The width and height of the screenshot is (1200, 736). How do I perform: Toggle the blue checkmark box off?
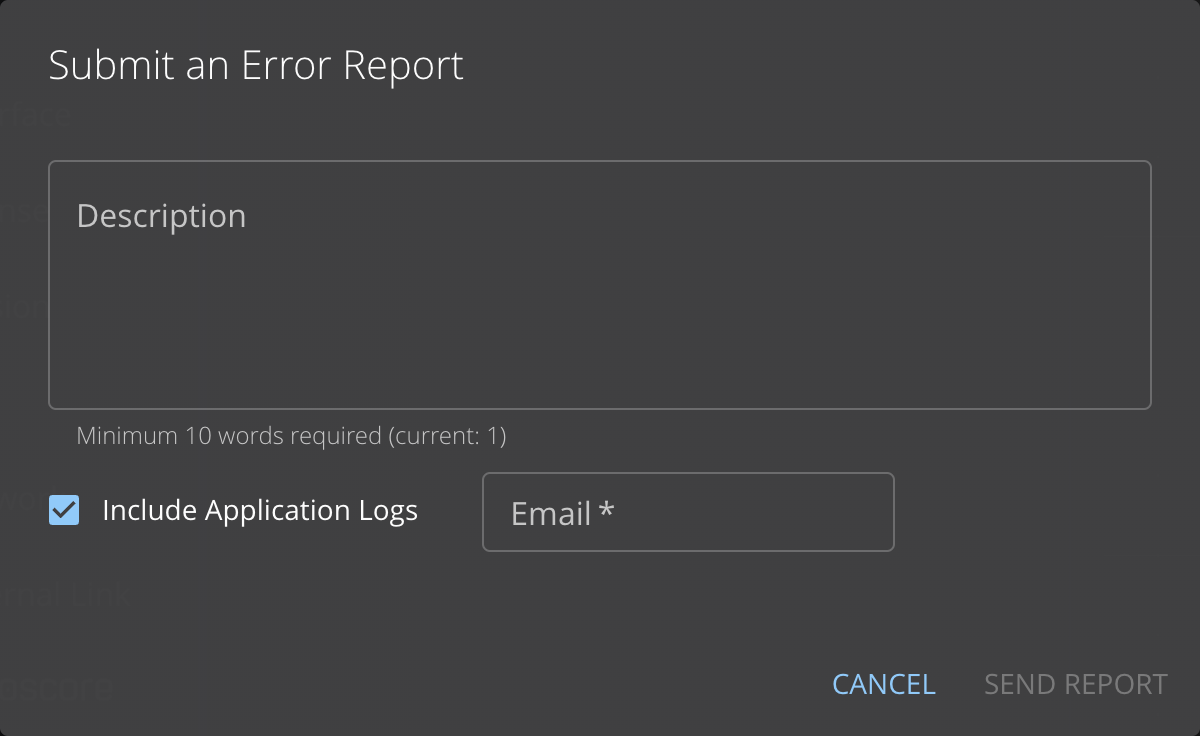click(64, 511)
